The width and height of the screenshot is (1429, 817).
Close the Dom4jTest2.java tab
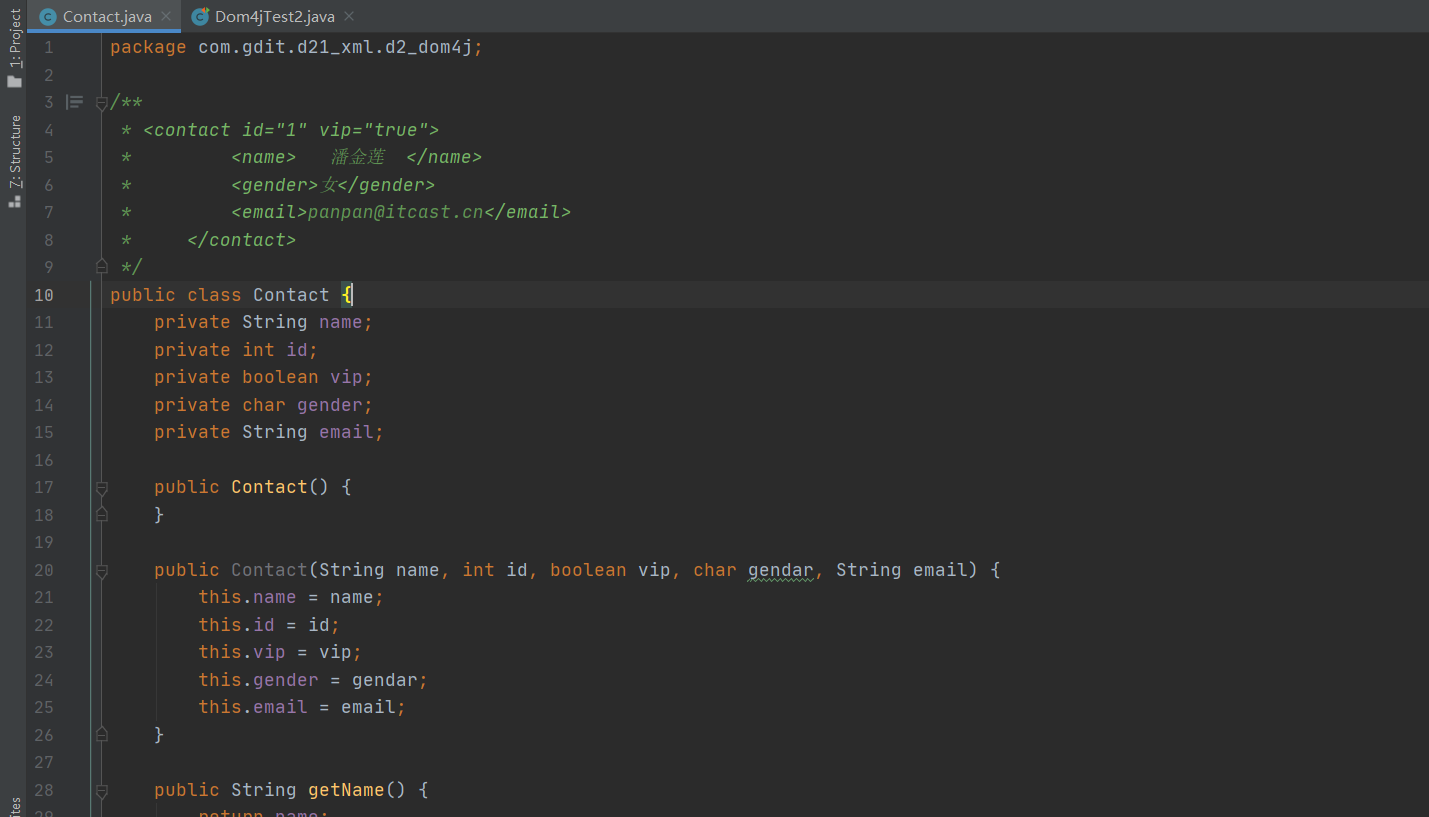click(349, 17)
